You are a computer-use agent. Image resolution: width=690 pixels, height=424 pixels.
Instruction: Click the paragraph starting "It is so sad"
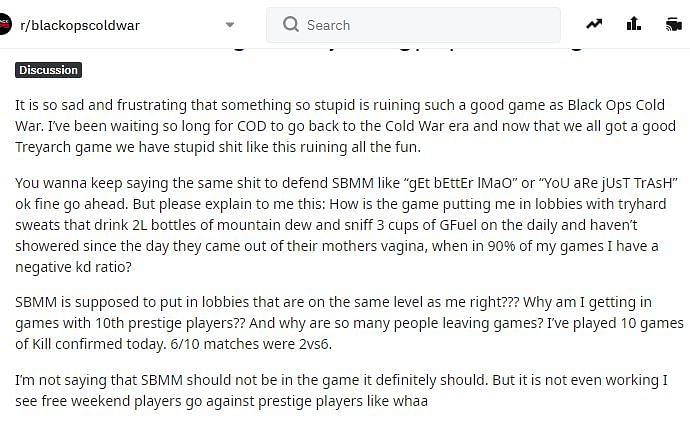(x=345, y=126)
